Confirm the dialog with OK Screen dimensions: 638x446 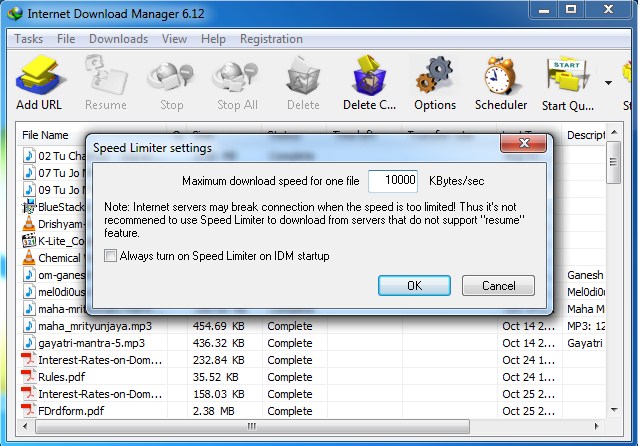414,285
